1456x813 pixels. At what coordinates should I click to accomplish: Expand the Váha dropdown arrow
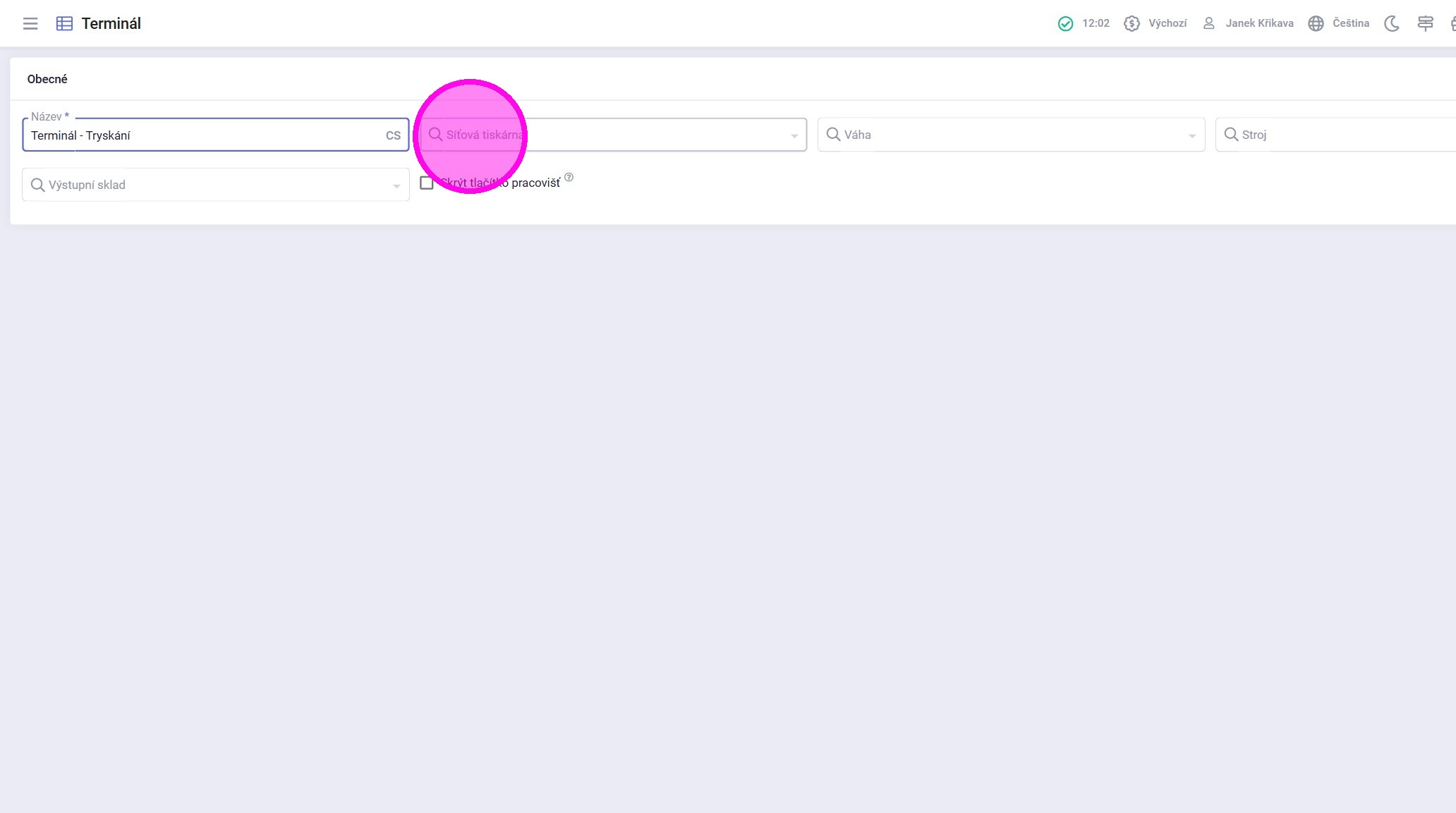(x=1191, y=135)
